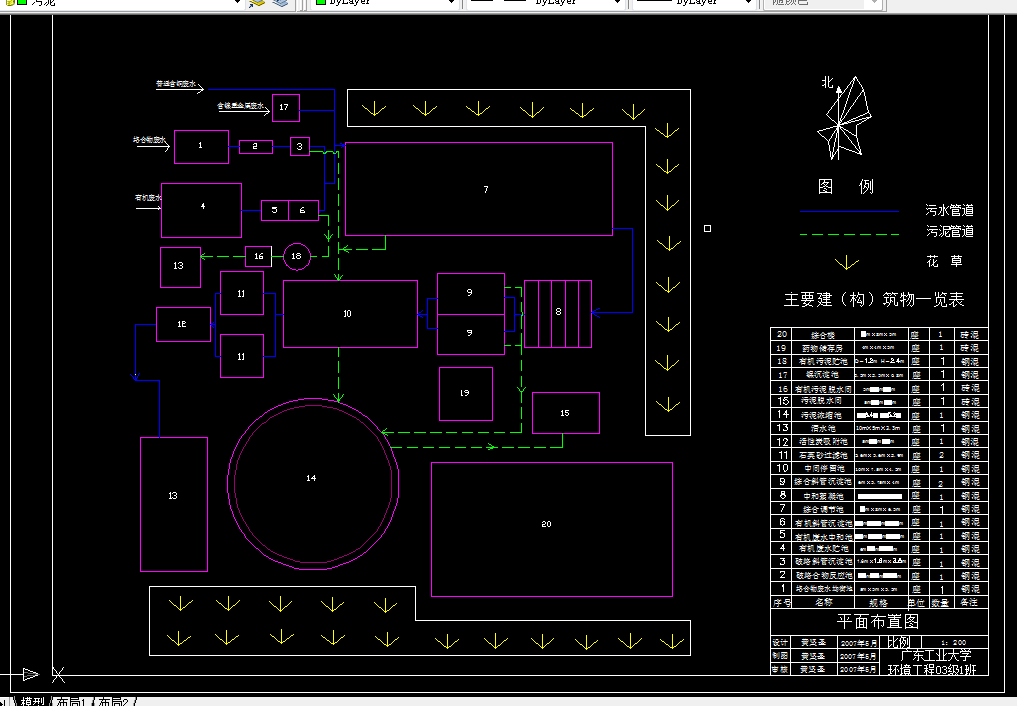Select box label 16 on the site plan
This screenshot has height=706, width=1017.
pyautogui.click(x=259, y=256)
